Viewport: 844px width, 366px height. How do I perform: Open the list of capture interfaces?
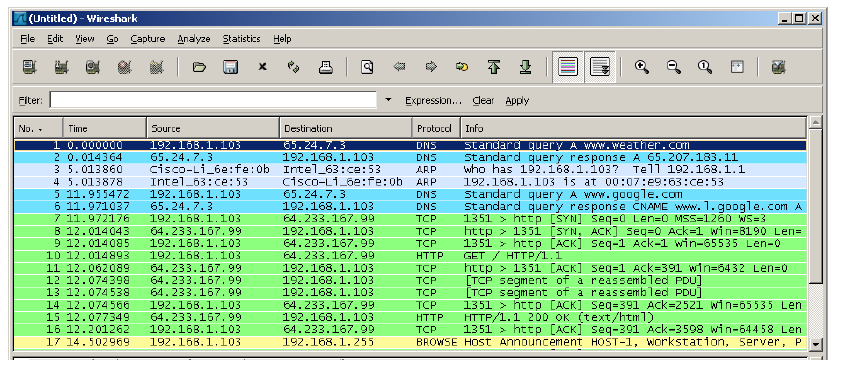30,67
